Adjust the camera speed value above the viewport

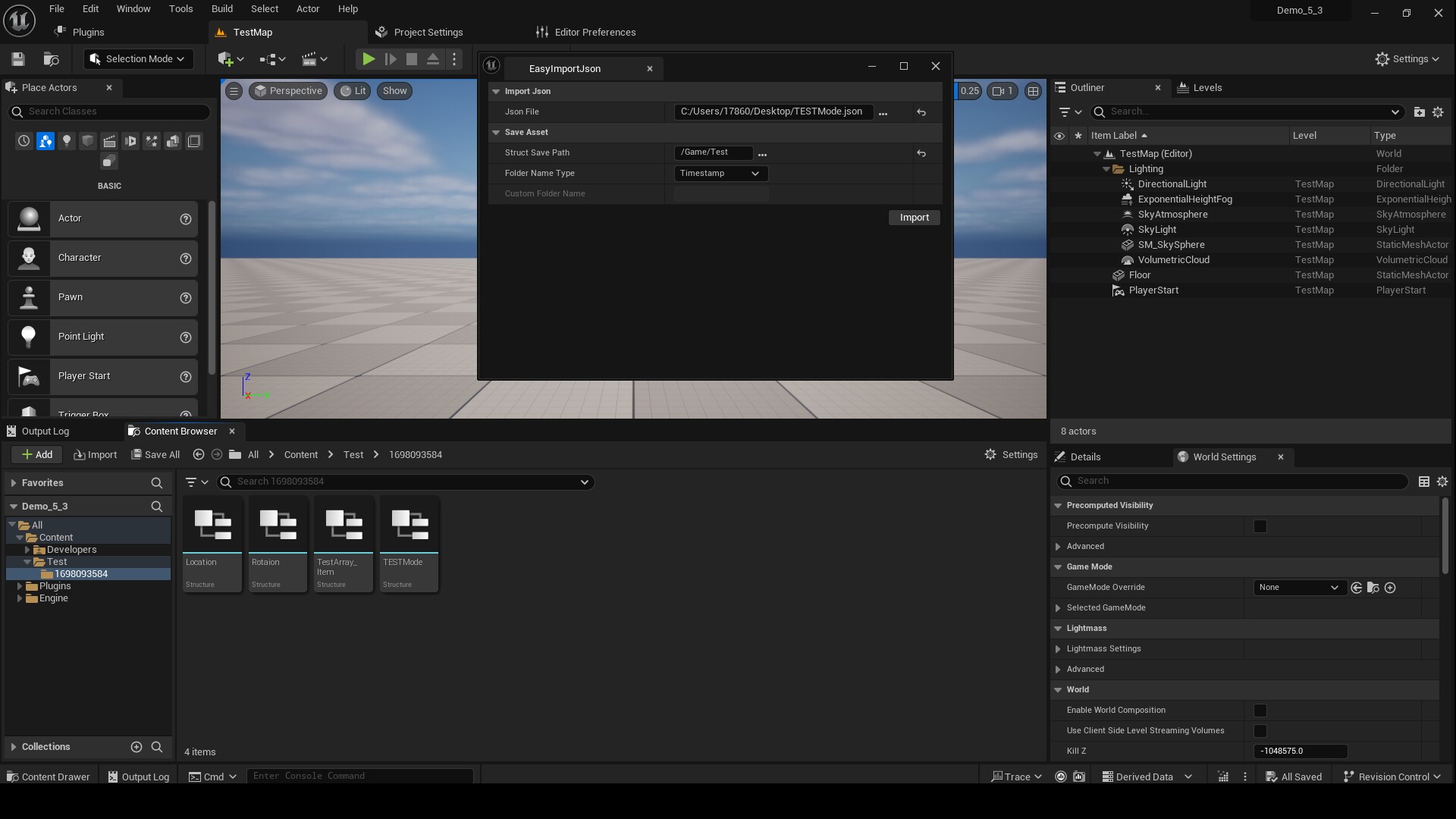point(970,91)
